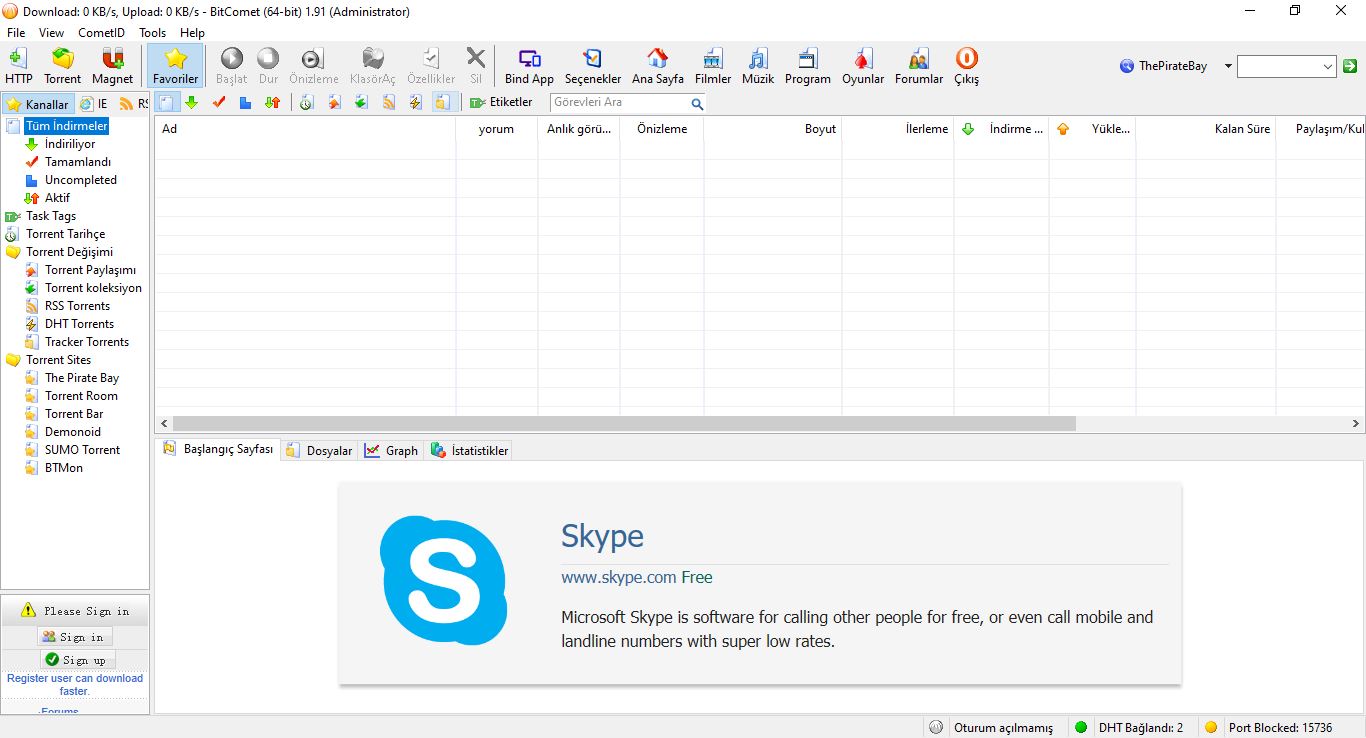Open Bind App from toolbar

(529, 65)
